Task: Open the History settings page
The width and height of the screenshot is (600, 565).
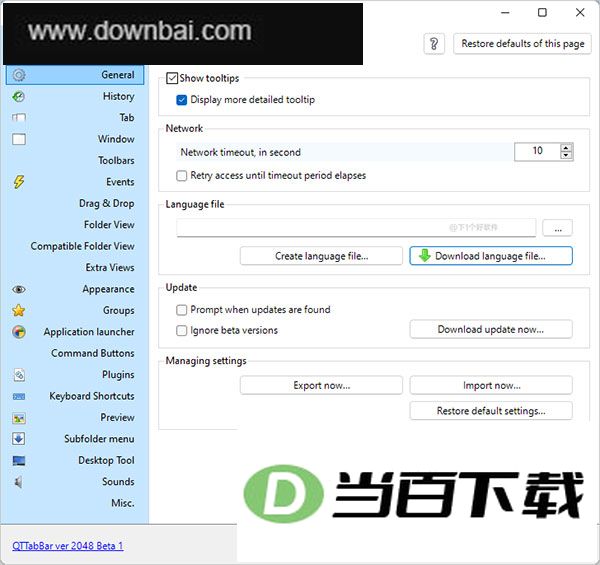Action: (x=75, y=96)
